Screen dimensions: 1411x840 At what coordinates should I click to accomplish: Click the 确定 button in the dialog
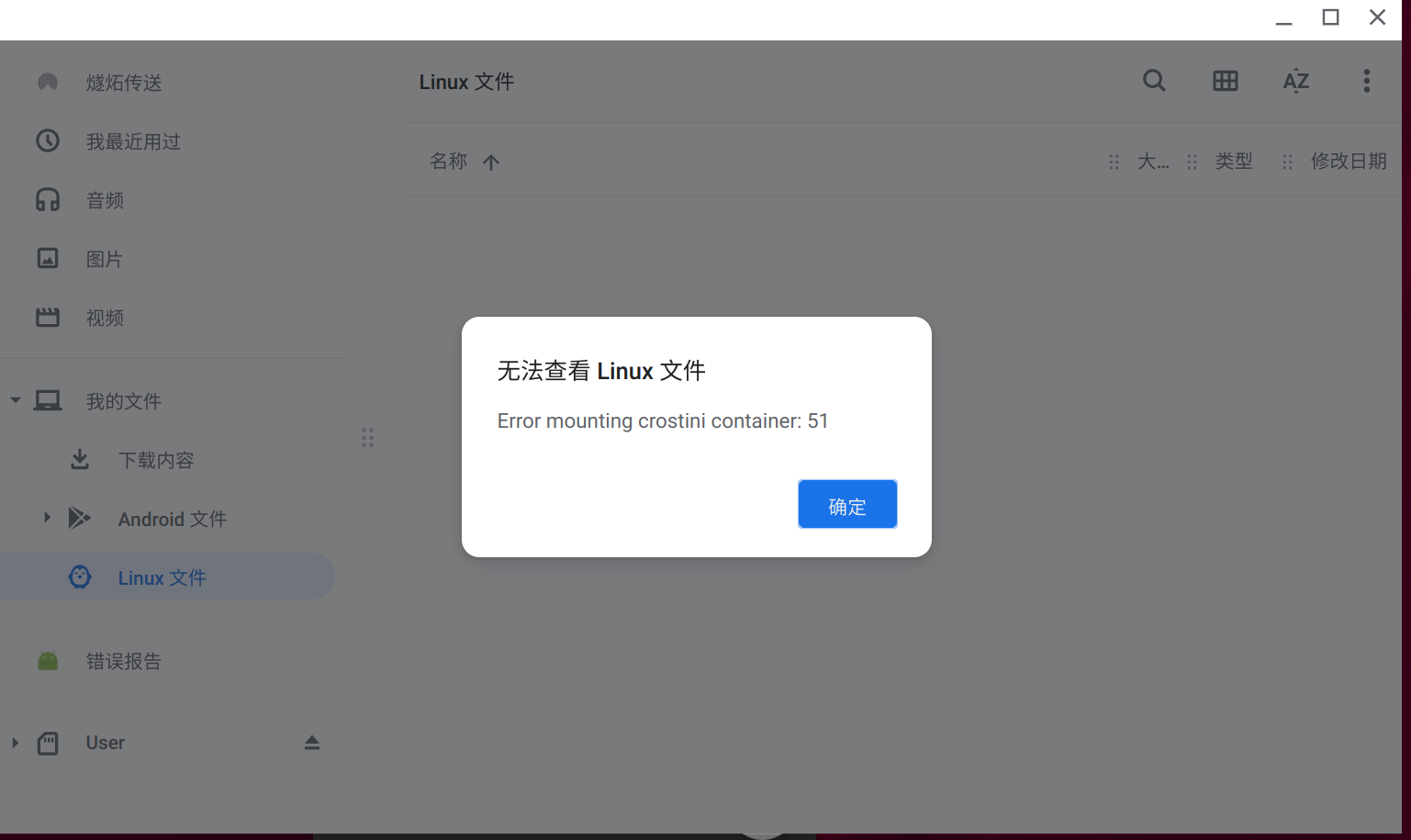pos(847,504)
